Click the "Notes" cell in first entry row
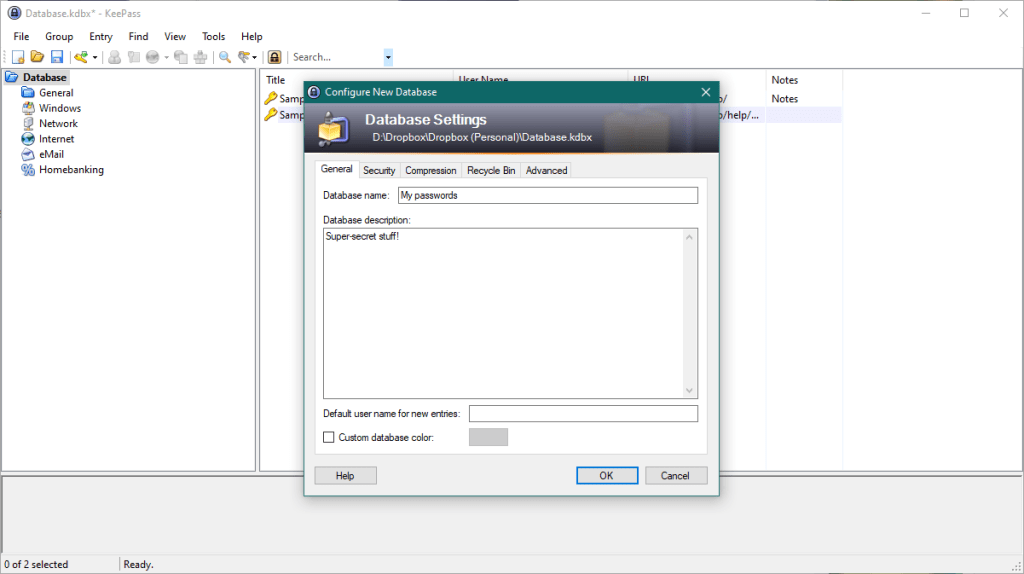1024x574 pixels. [784, 99]
